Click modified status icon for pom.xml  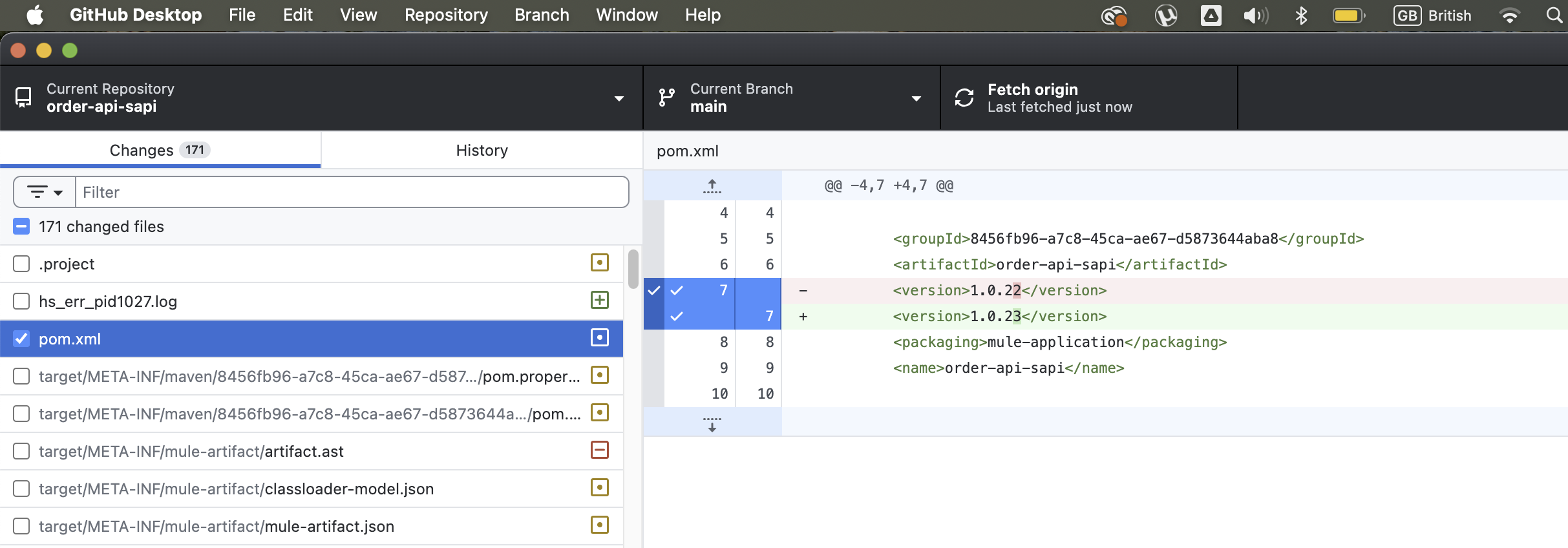[600, 337]
